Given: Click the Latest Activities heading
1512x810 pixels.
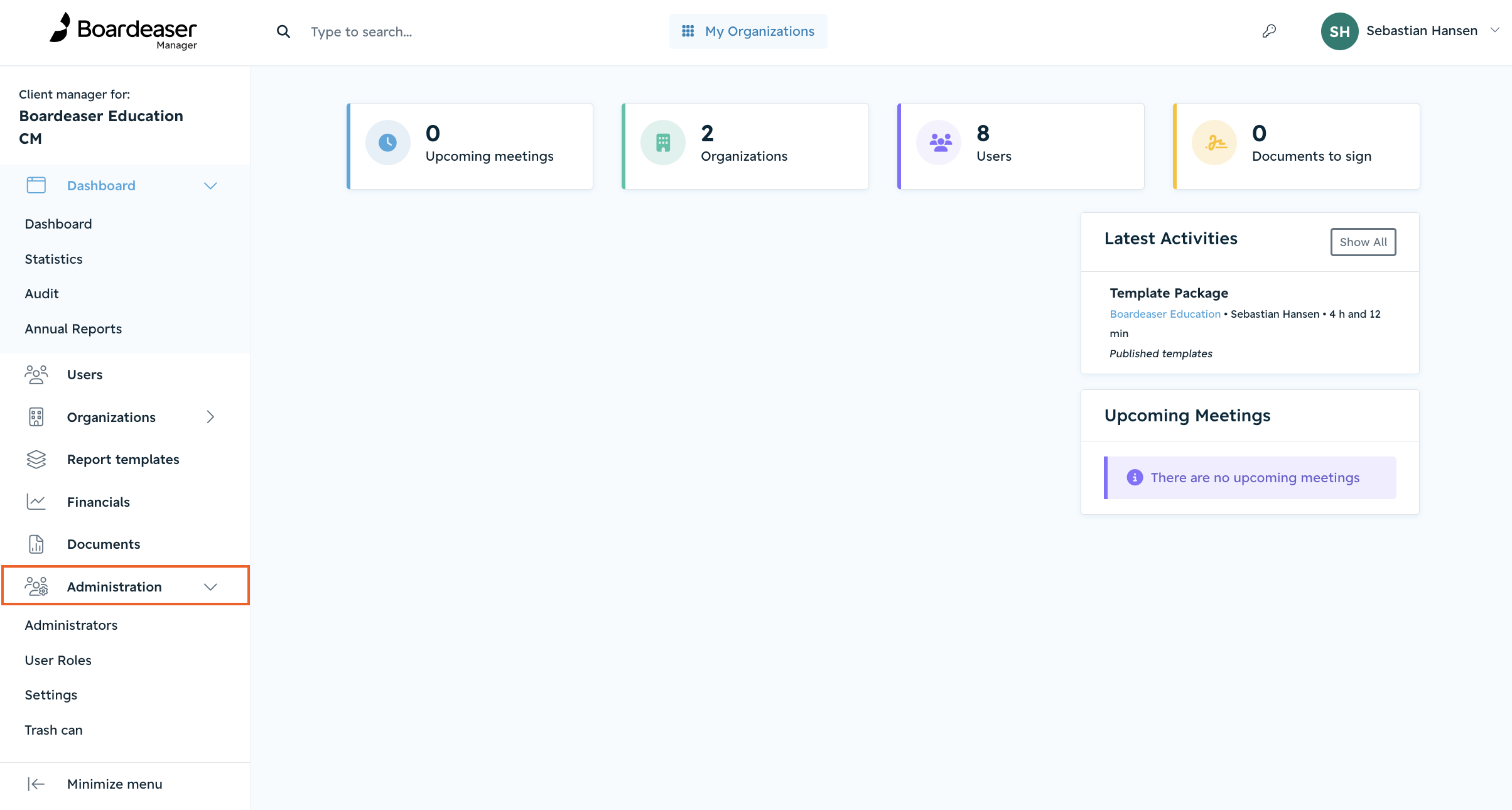Looking at the screenshot, I should (x=1170, y=239).
